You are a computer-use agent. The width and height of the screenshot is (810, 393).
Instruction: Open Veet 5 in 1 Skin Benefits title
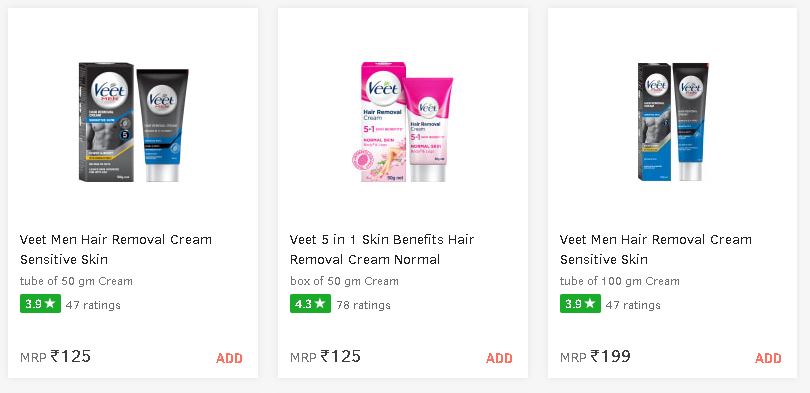[x=382, y=249]
